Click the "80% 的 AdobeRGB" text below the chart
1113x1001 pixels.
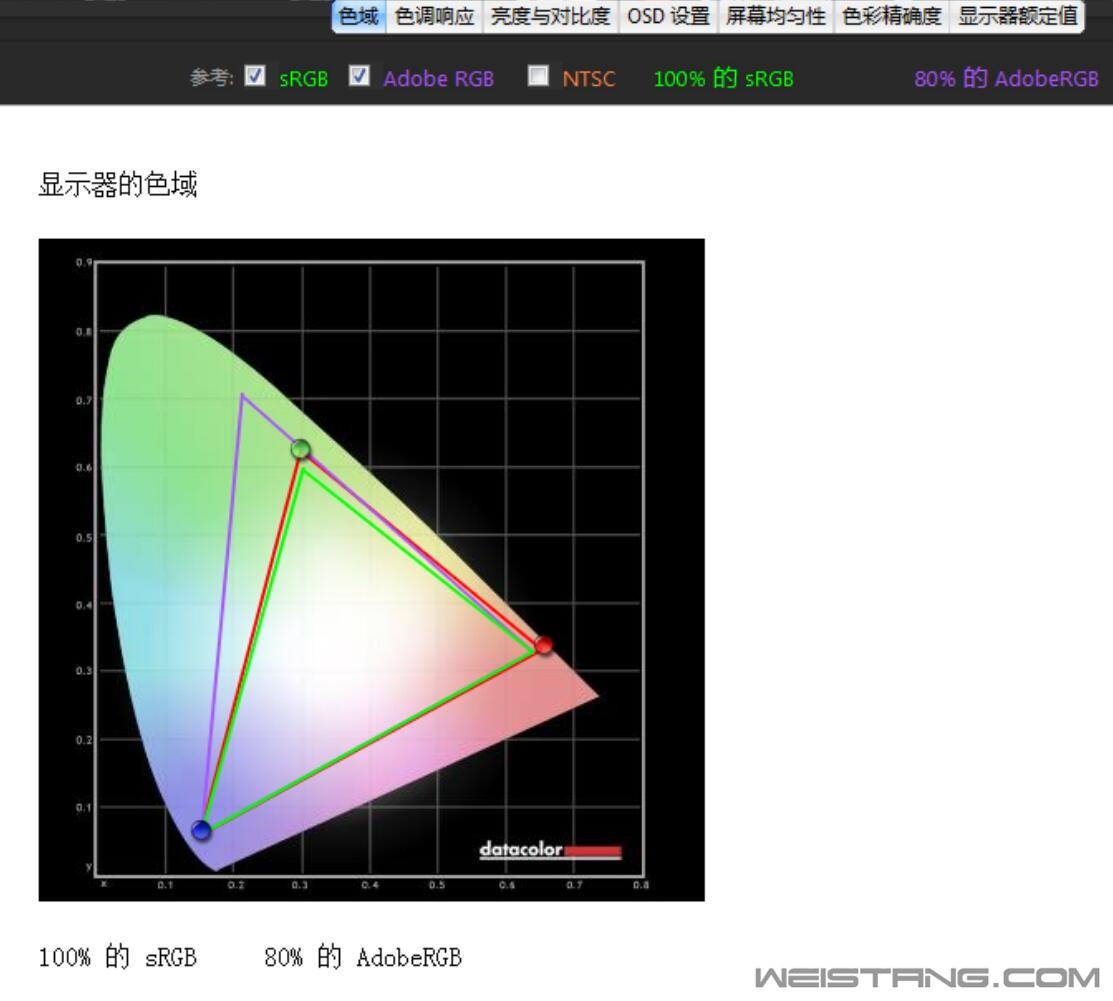pos(363,957)
